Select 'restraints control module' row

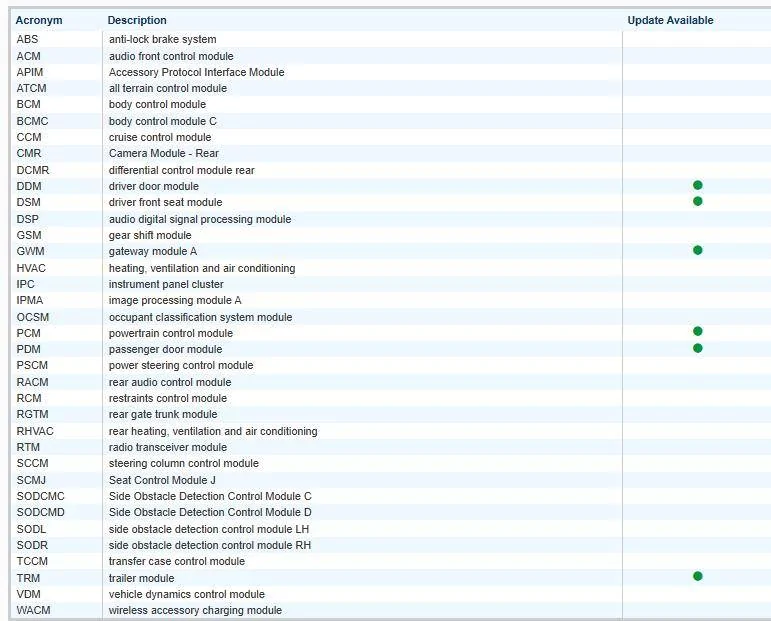point(167,398)
